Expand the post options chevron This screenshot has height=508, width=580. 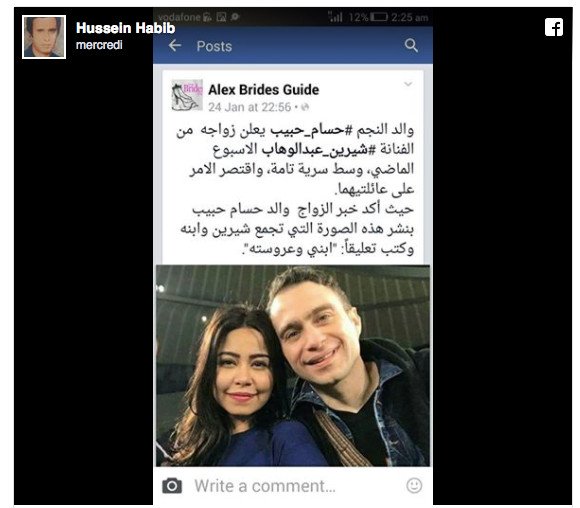[x=408, y=84]
